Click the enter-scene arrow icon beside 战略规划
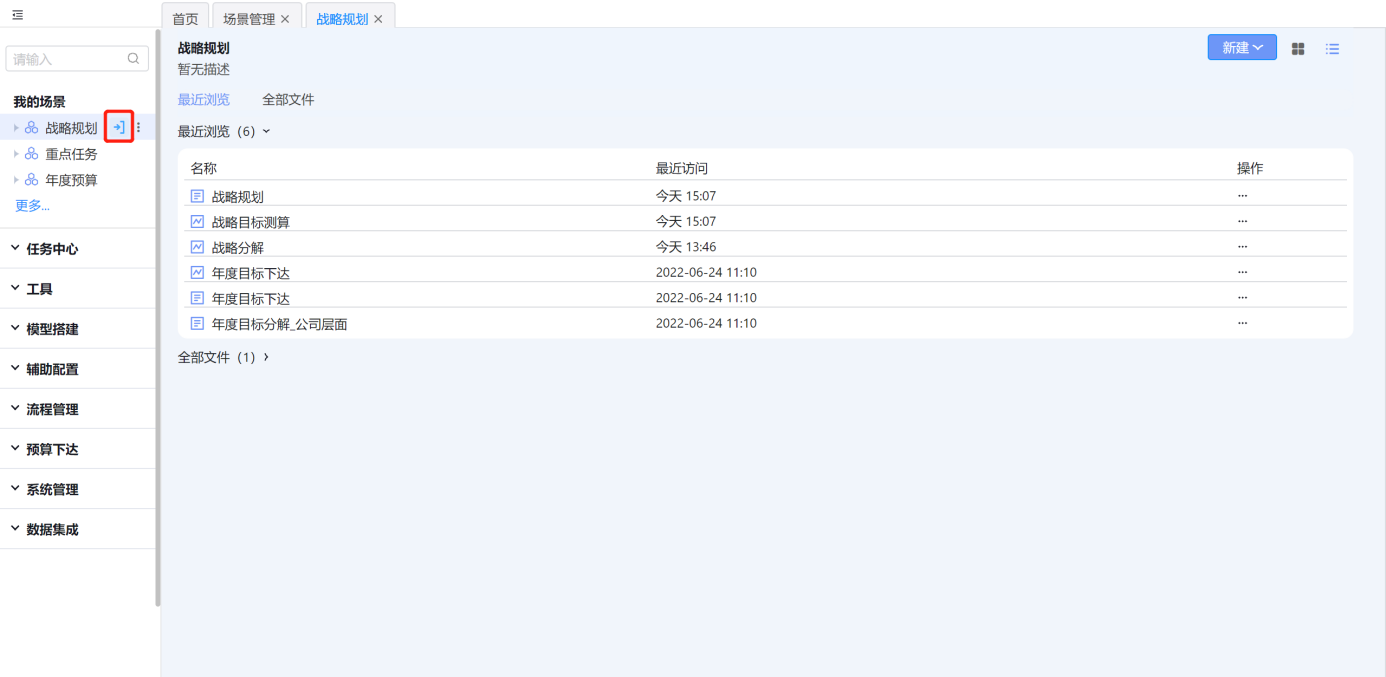The image size is (1386, 677). (x=119, y=127)
